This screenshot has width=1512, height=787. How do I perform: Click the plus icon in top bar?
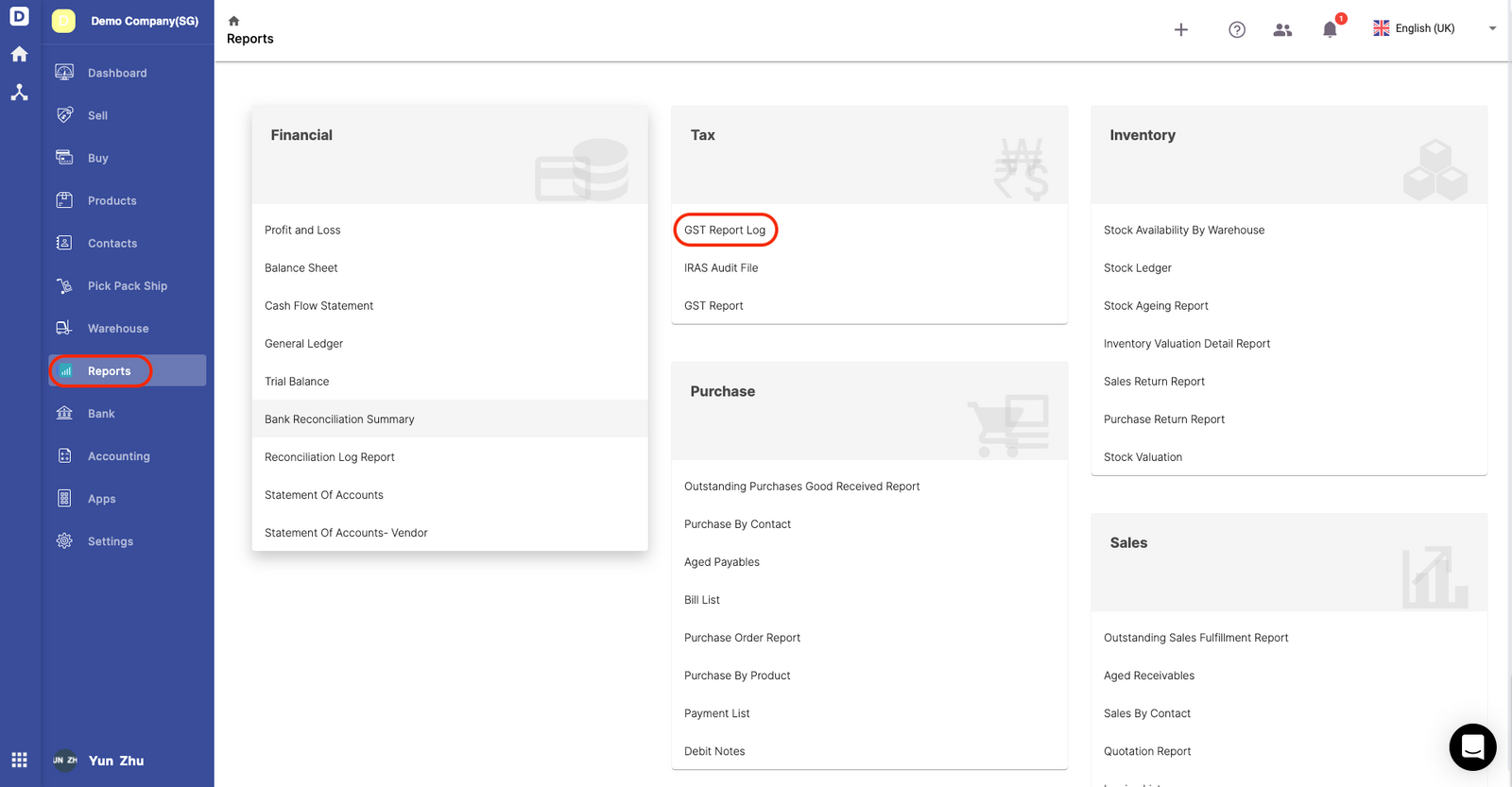coord(1180,30)
